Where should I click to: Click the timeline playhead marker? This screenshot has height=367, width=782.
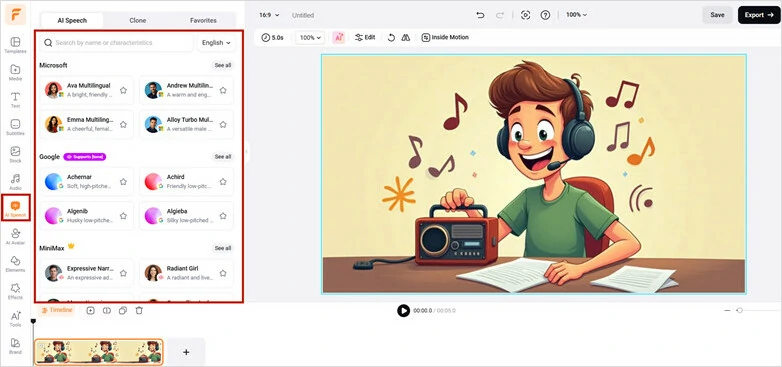pos(33,322)
